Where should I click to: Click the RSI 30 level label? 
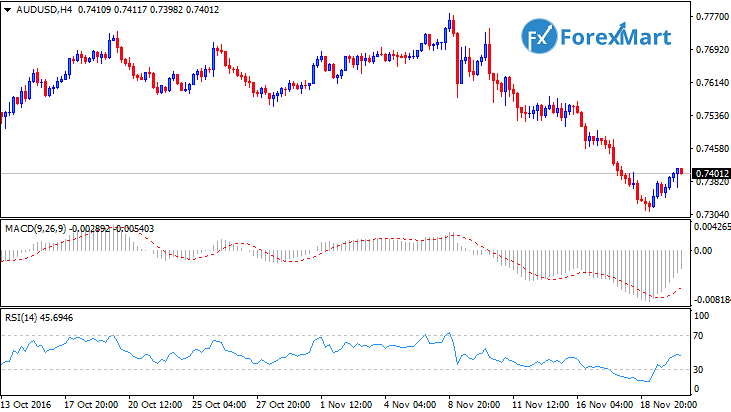[699, 369]
